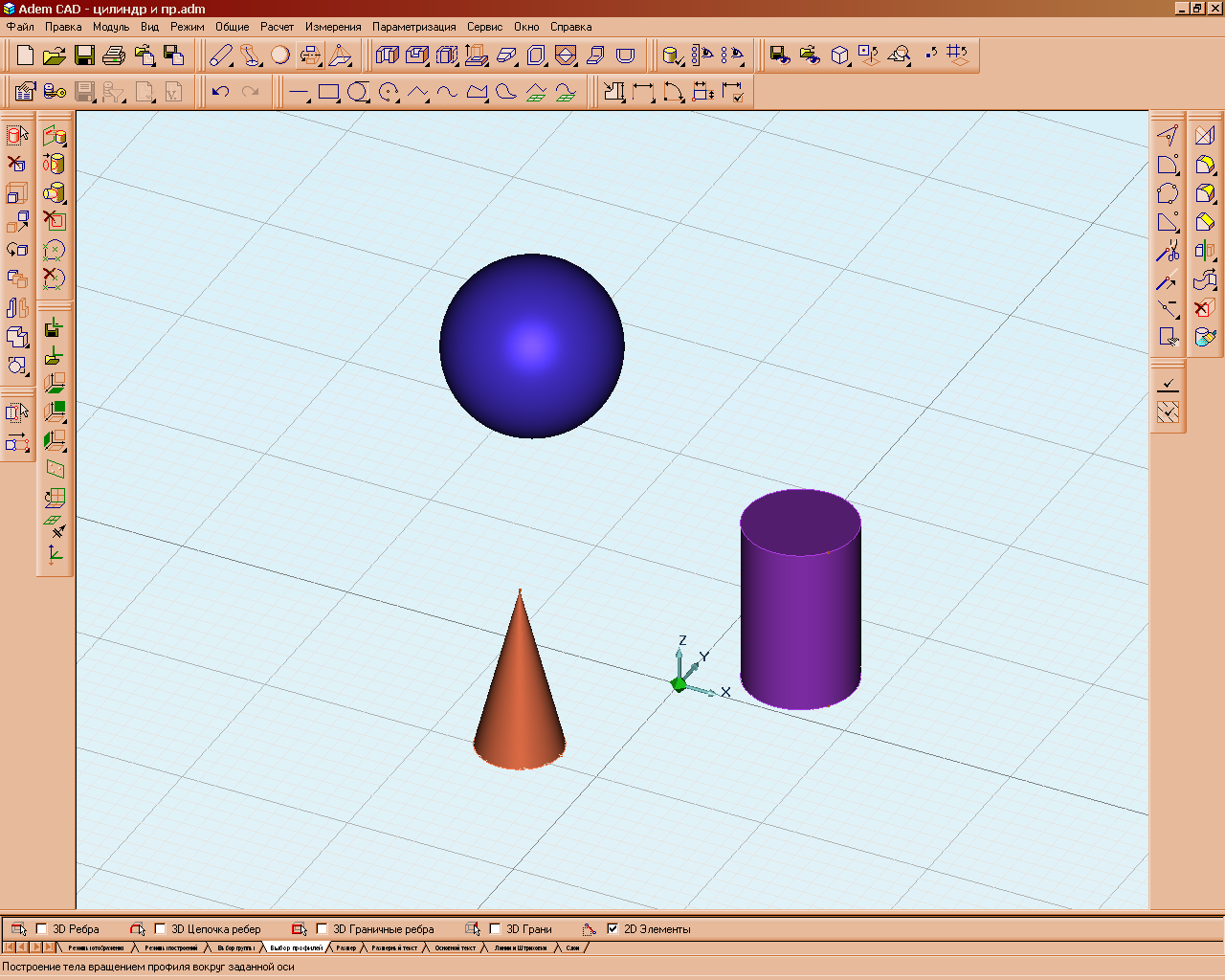Open the Режим menu
This screenshot has width=1225, height=980.
tap(188, 27)
